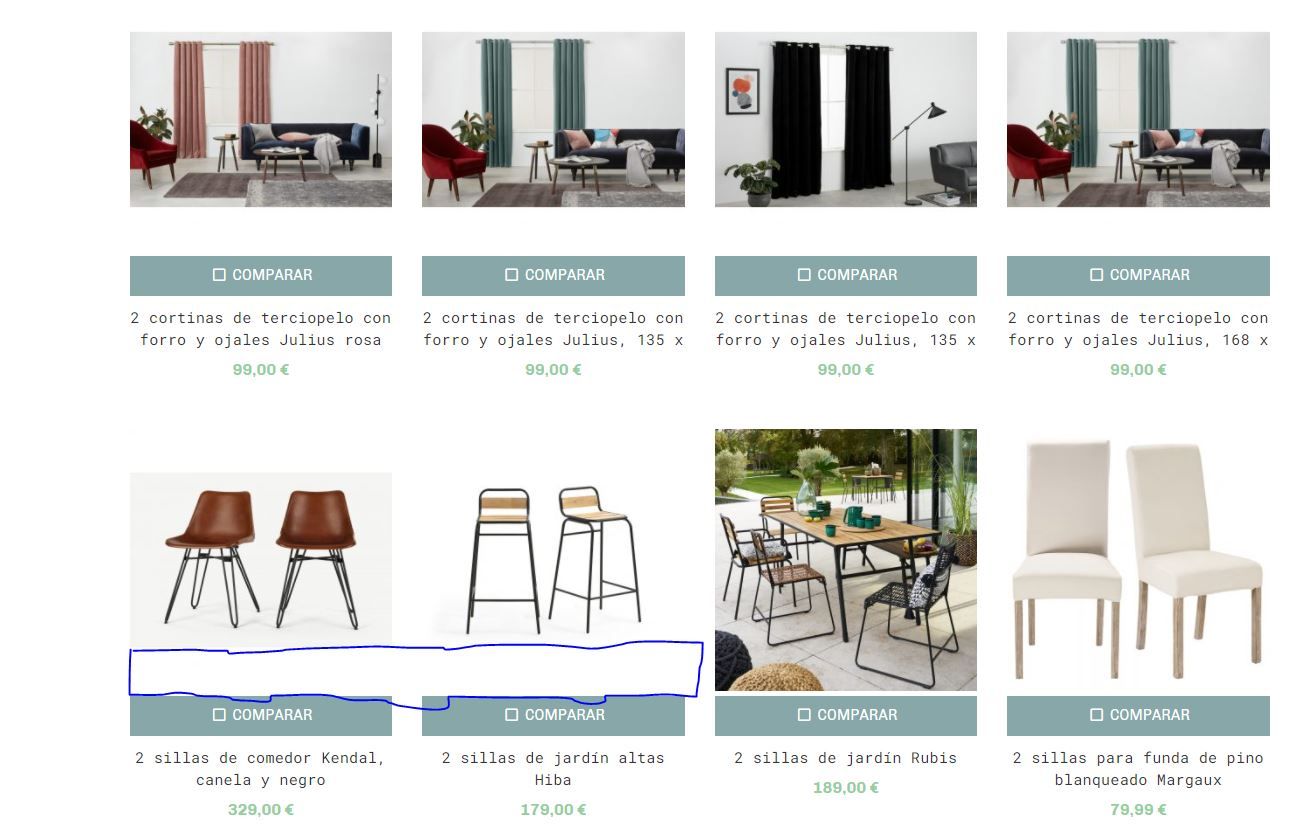Open the pink Julius curtains product image
This screenshot has width=1293, height=836.
coord(261,119)
